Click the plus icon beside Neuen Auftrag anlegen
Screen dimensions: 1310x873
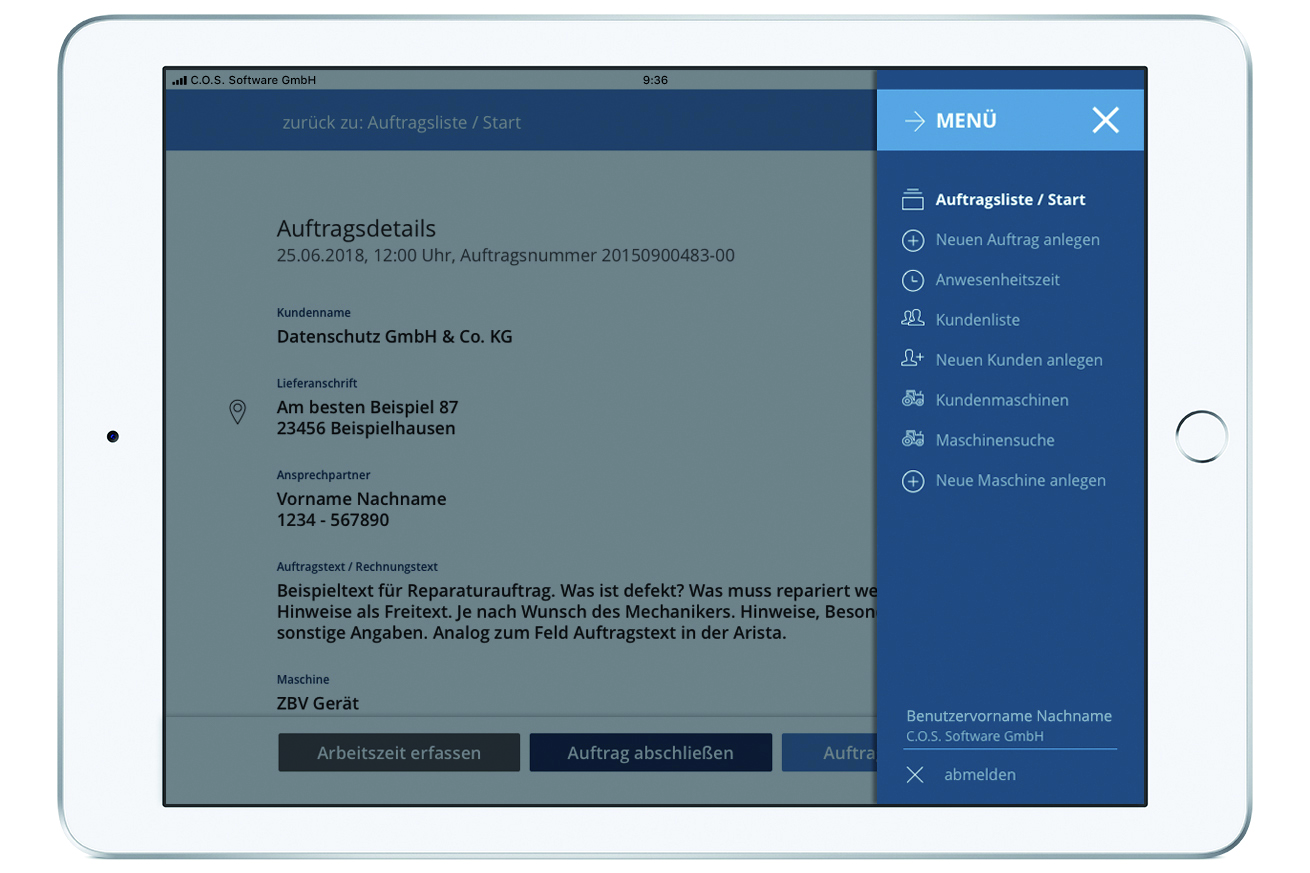coord(912,240)
